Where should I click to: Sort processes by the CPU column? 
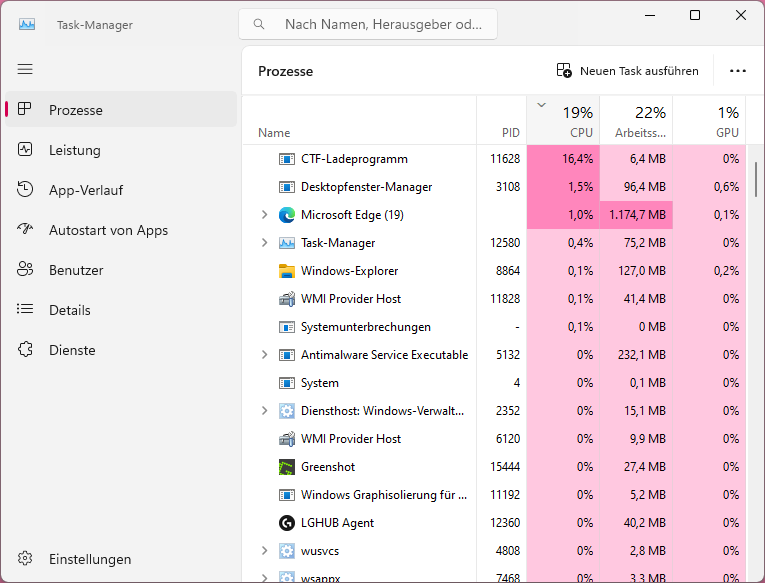pyautogui.click(x=577, y=121)
